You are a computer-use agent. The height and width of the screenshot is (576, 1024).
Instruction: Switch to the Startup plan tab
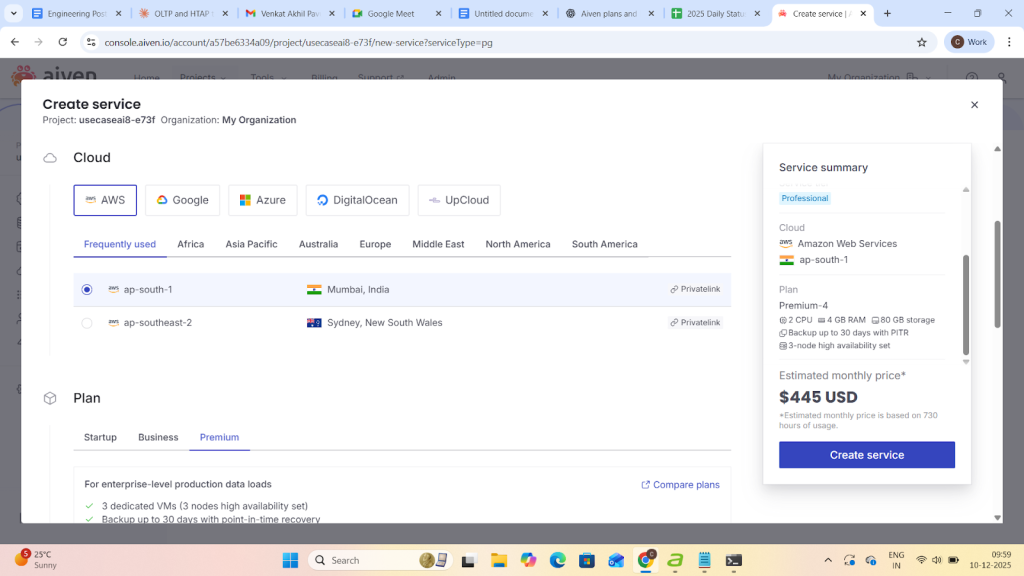pos(100,437)
